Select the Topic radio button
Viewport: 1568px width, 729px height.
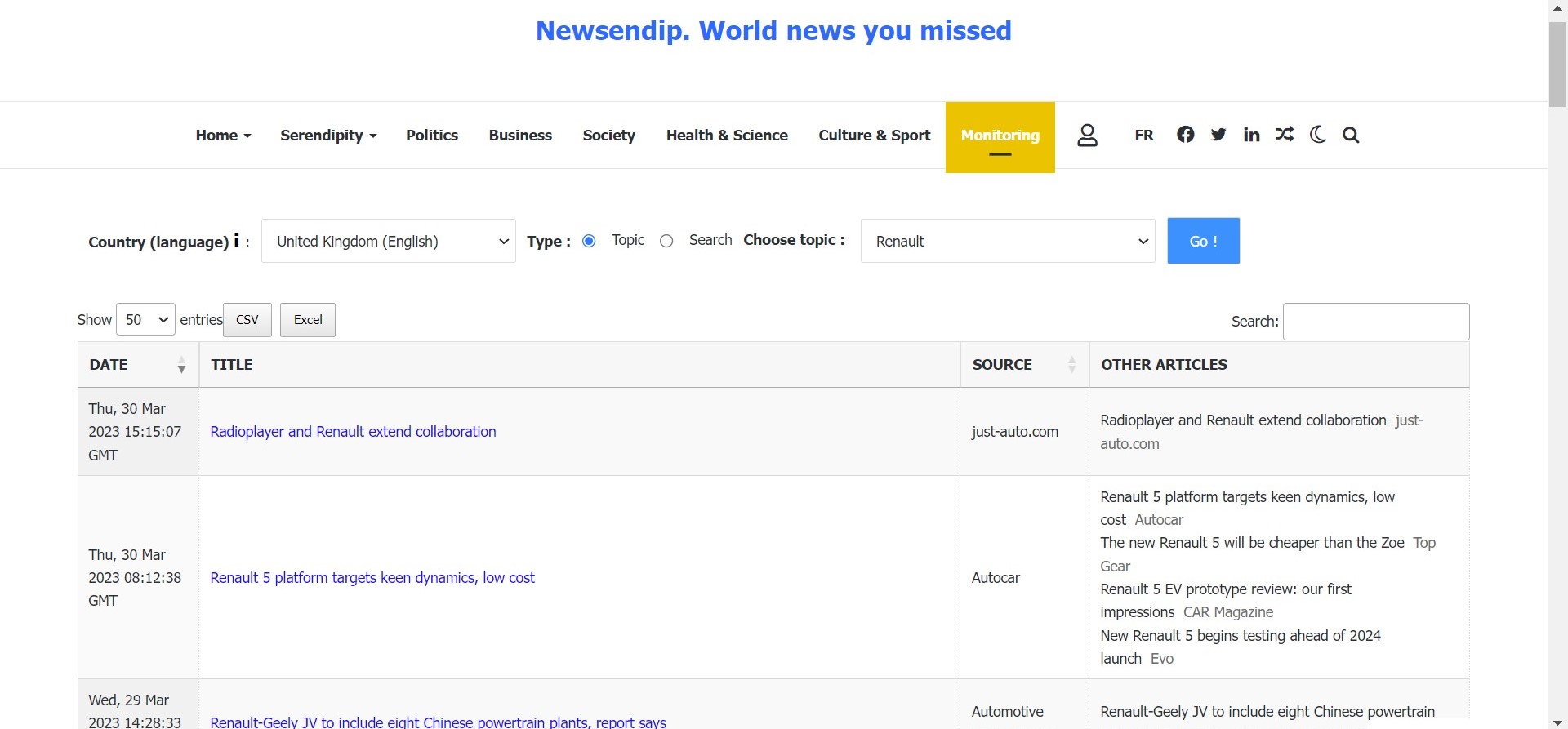pos(589,241)
